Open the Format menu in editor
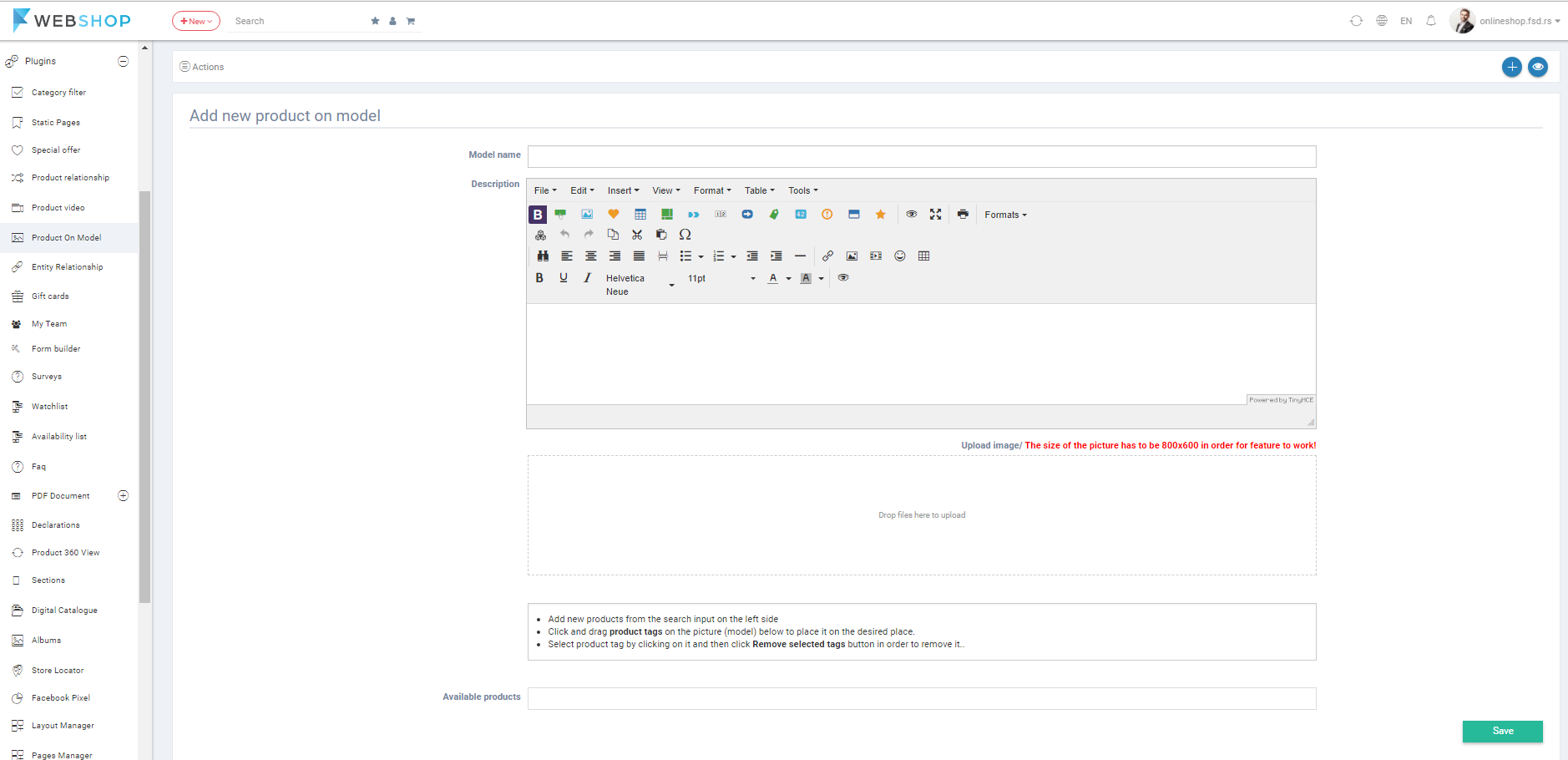Screen dimensions: 1568x760 click(712, 190)
